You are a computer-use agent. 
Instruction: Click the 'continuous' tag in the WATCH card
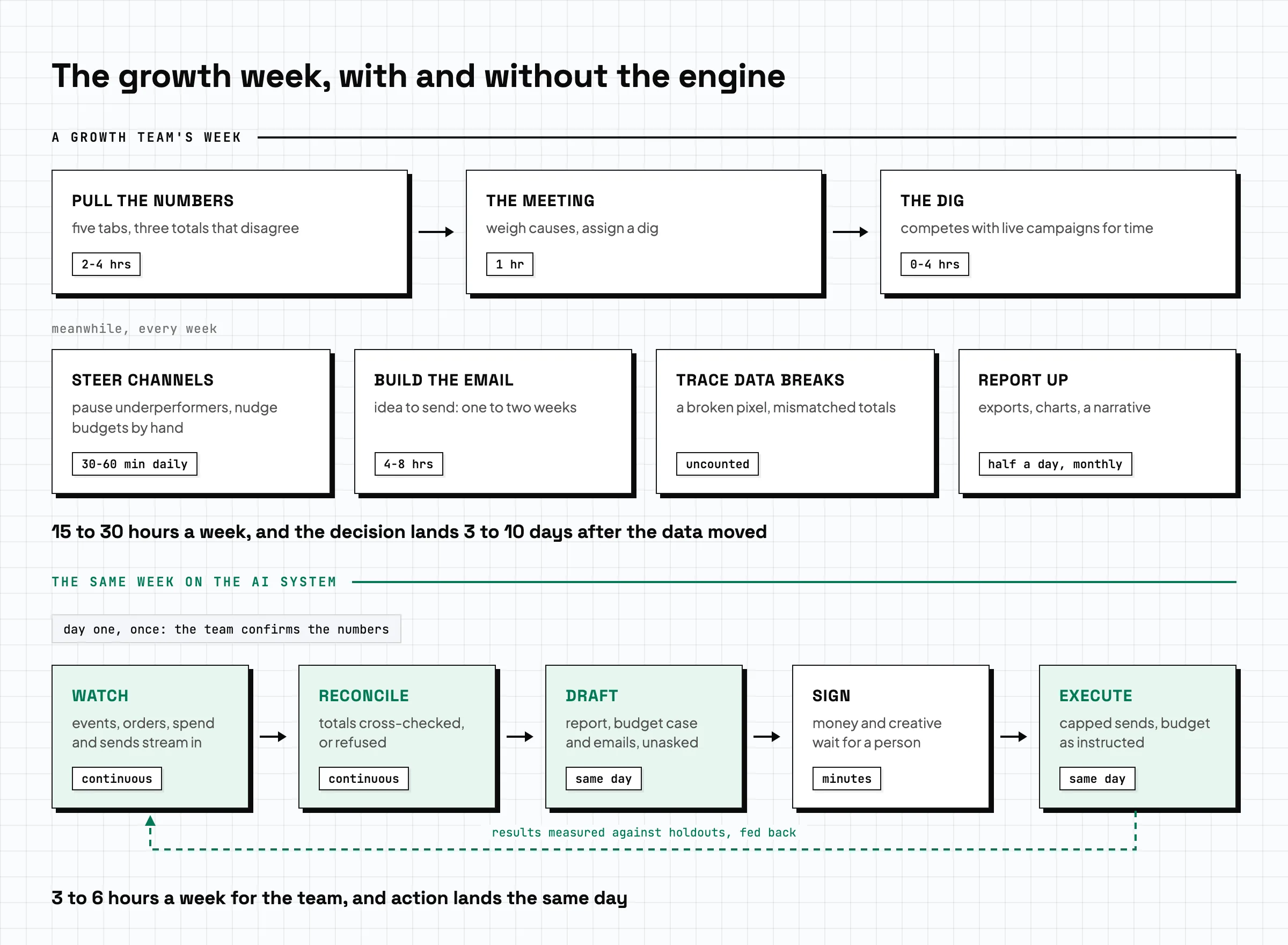point(116,779)
